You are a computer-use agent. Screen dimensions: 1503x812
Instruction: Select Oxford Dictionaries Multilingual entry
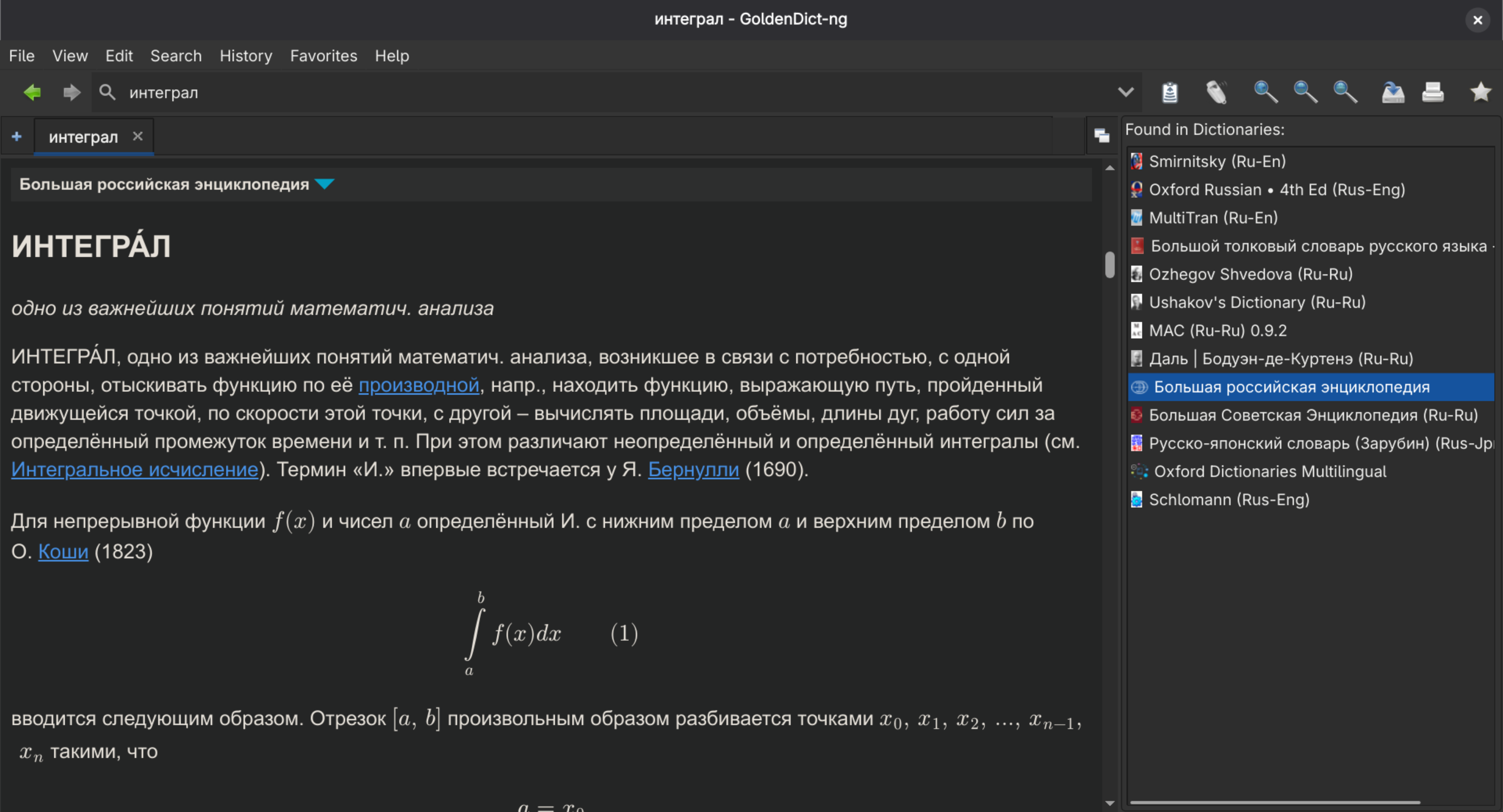pos(1310,471)
